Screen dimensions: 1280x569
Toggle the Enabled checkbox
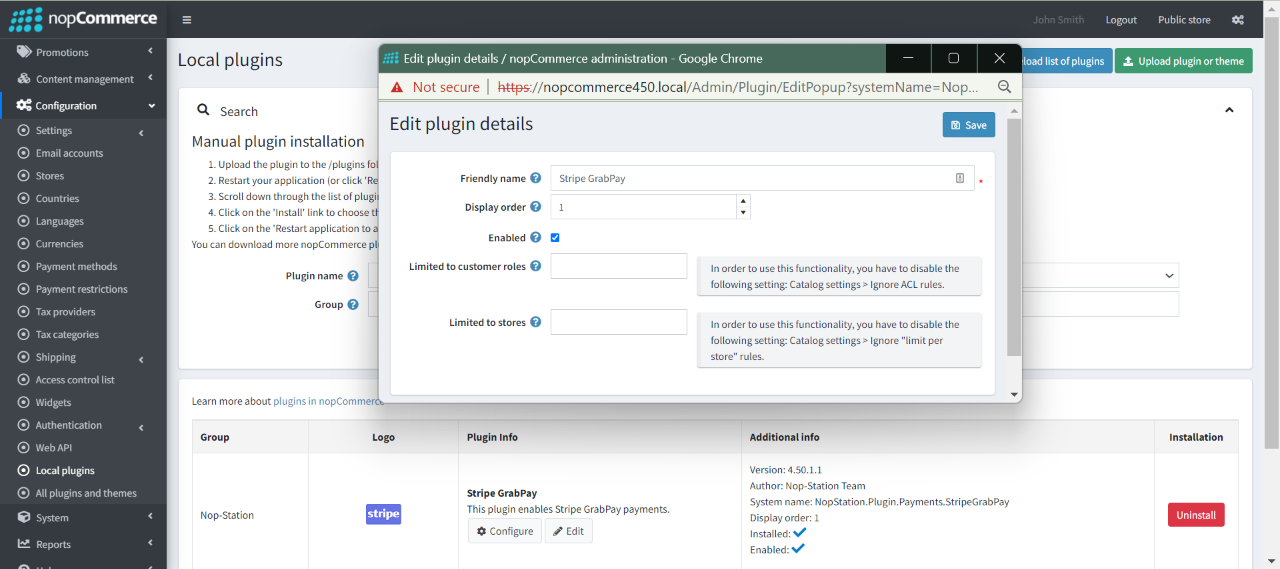[555, 238]
